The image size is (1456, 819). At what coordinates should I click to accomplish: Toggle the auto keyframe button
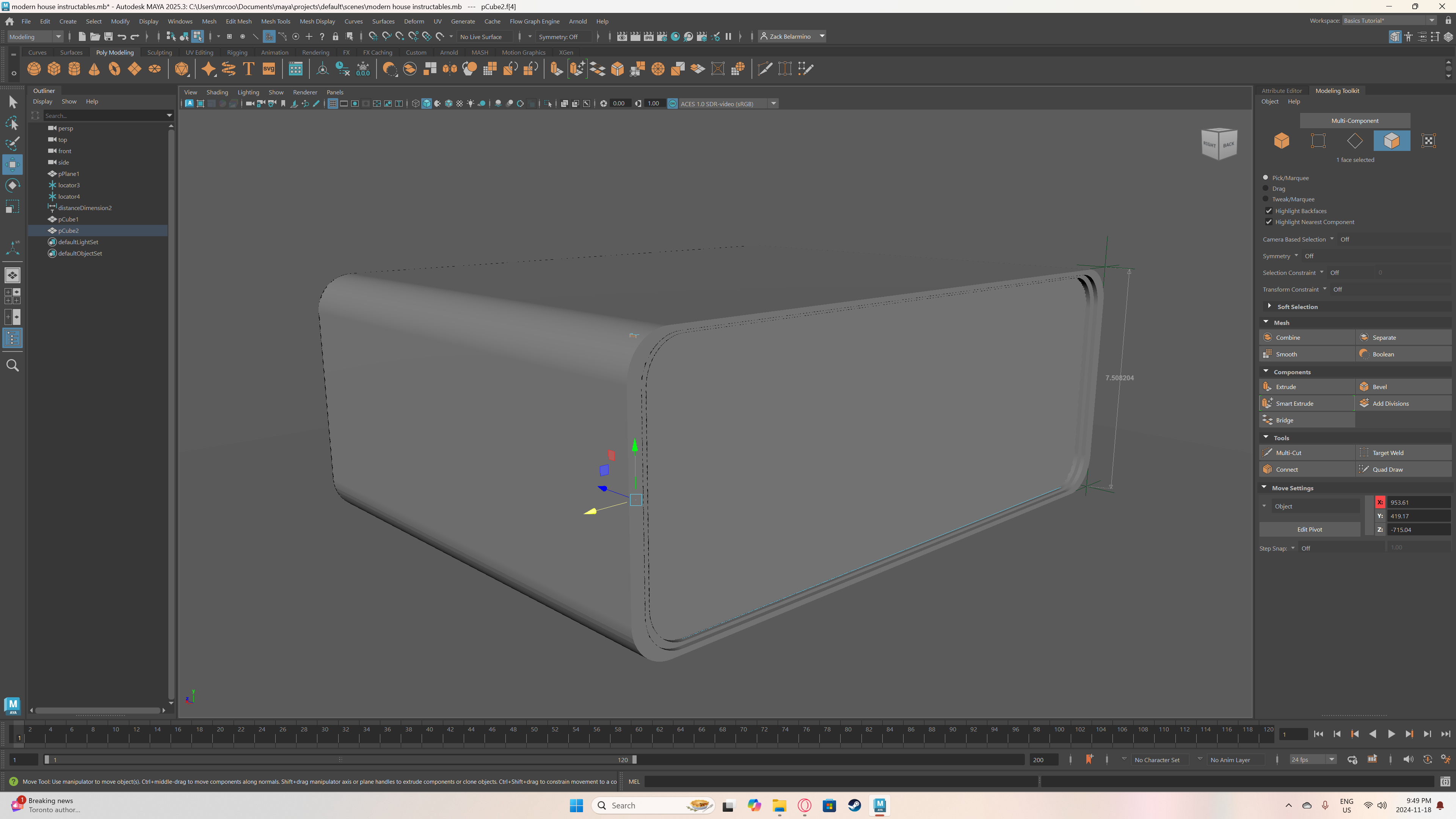(x=1427, y=759)
